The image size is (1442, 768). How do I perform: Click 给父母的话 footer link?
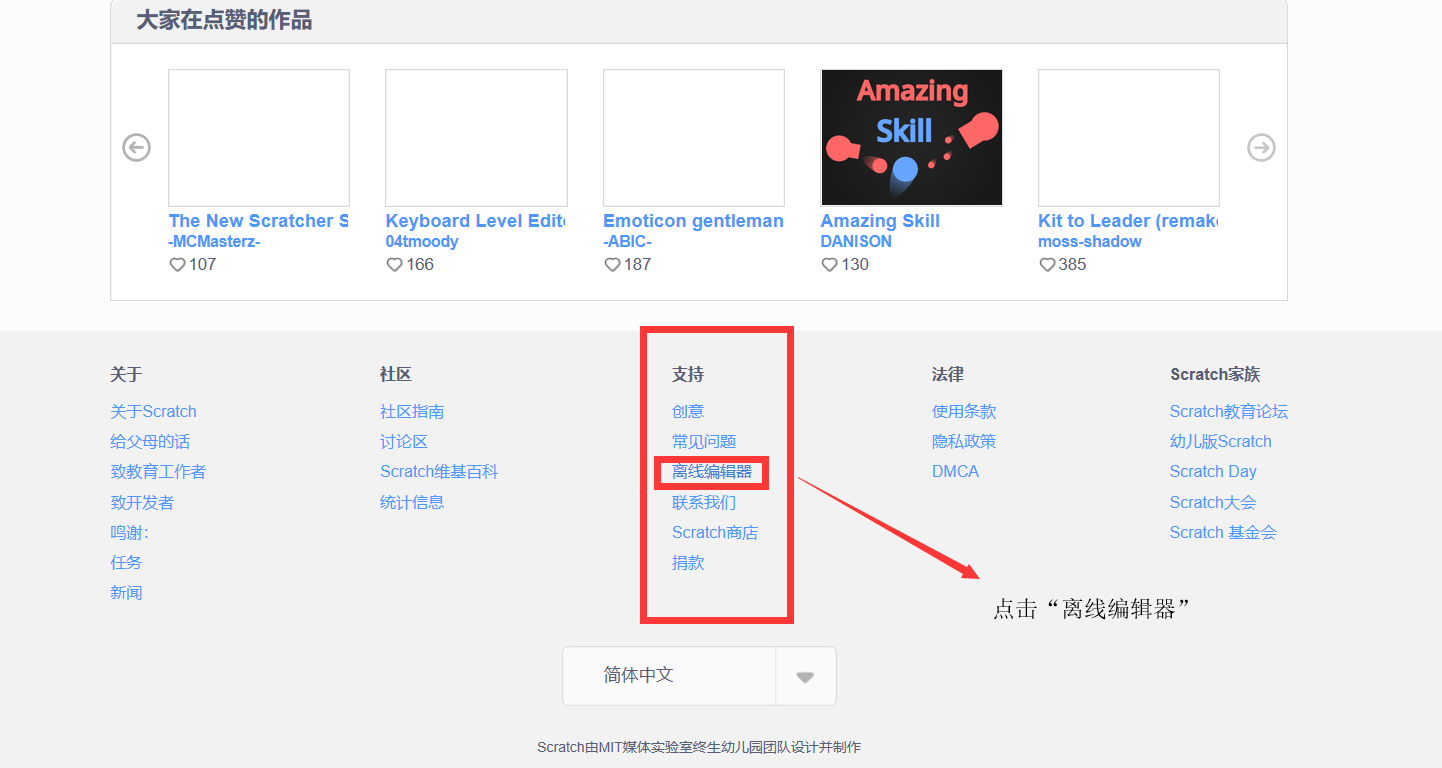[150, 442]
